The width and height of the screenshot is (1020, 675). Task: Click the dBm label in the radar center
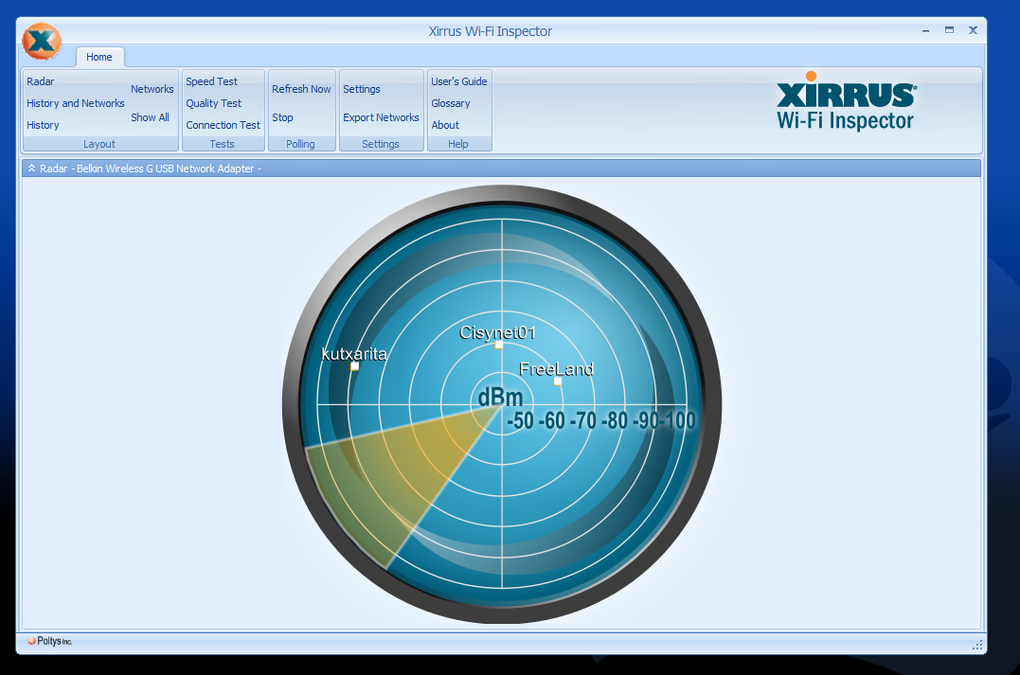click(500, 397)
